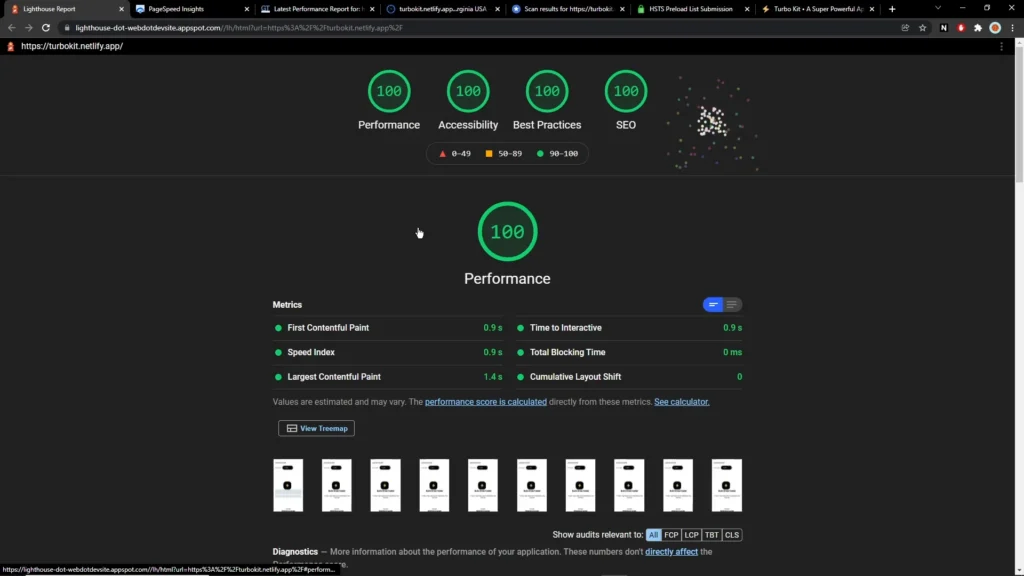
Task: Reload the page with browser refresh icon
Action: click(x=46, y=28)
